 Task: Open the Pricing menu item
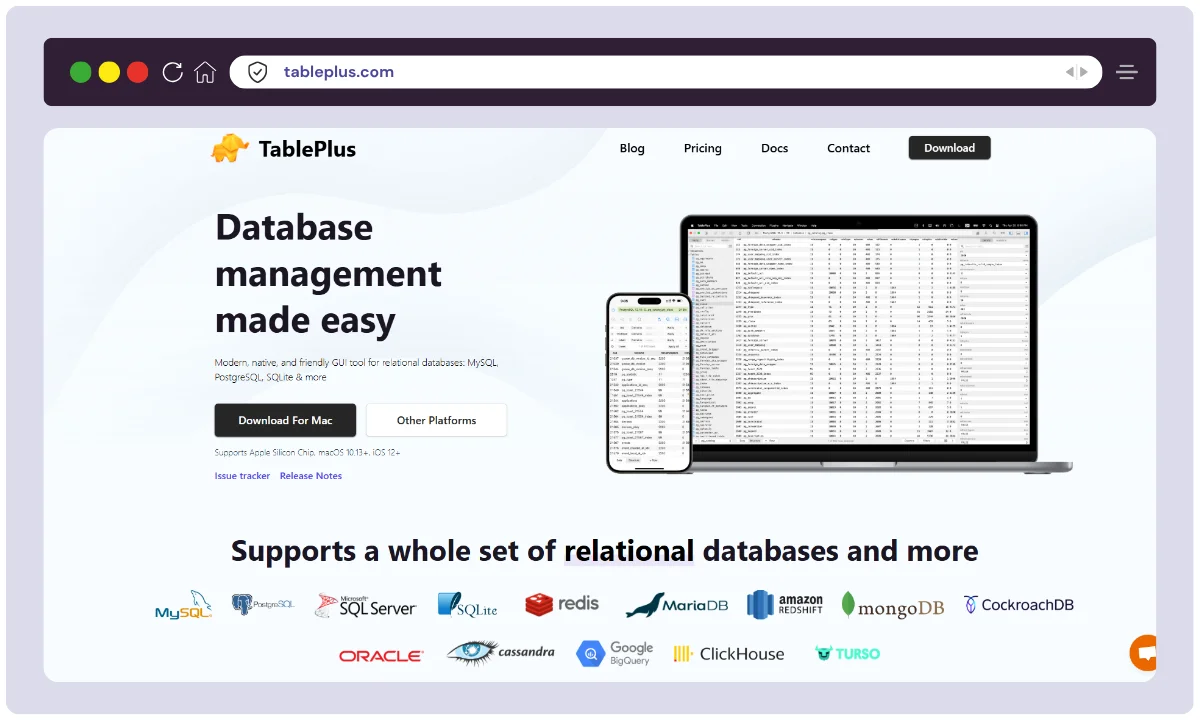703,148
